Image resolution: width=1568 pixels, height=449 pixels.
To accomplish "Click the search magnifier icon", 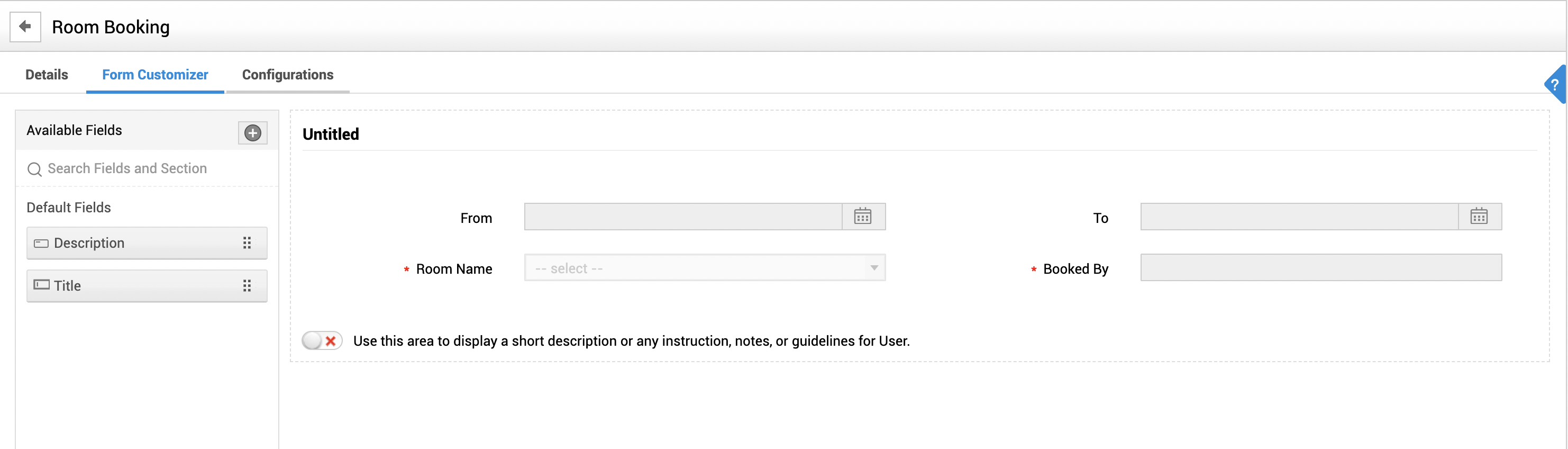I will tap(35, 169).
